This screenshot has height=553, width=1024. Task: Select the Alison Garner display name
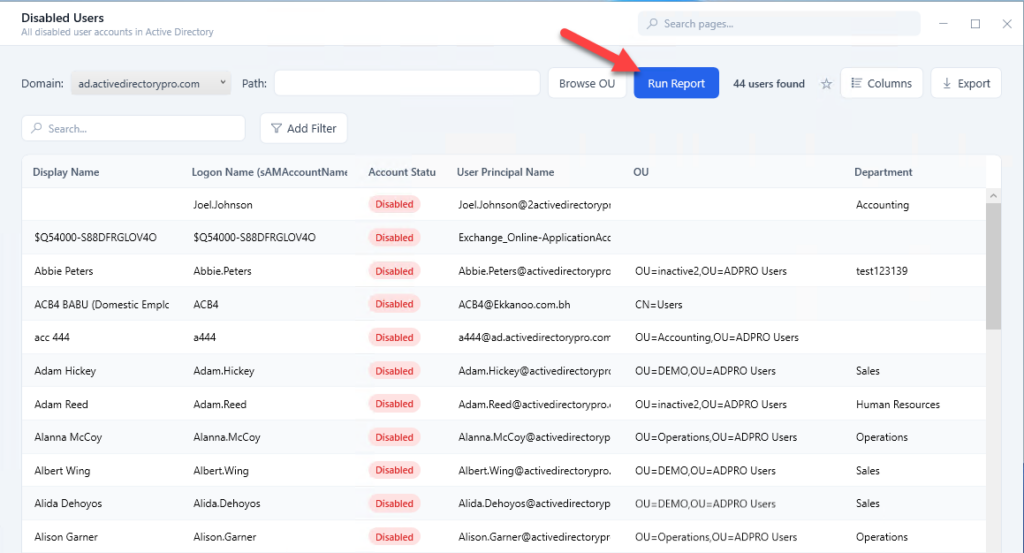[x=66, y=537]
